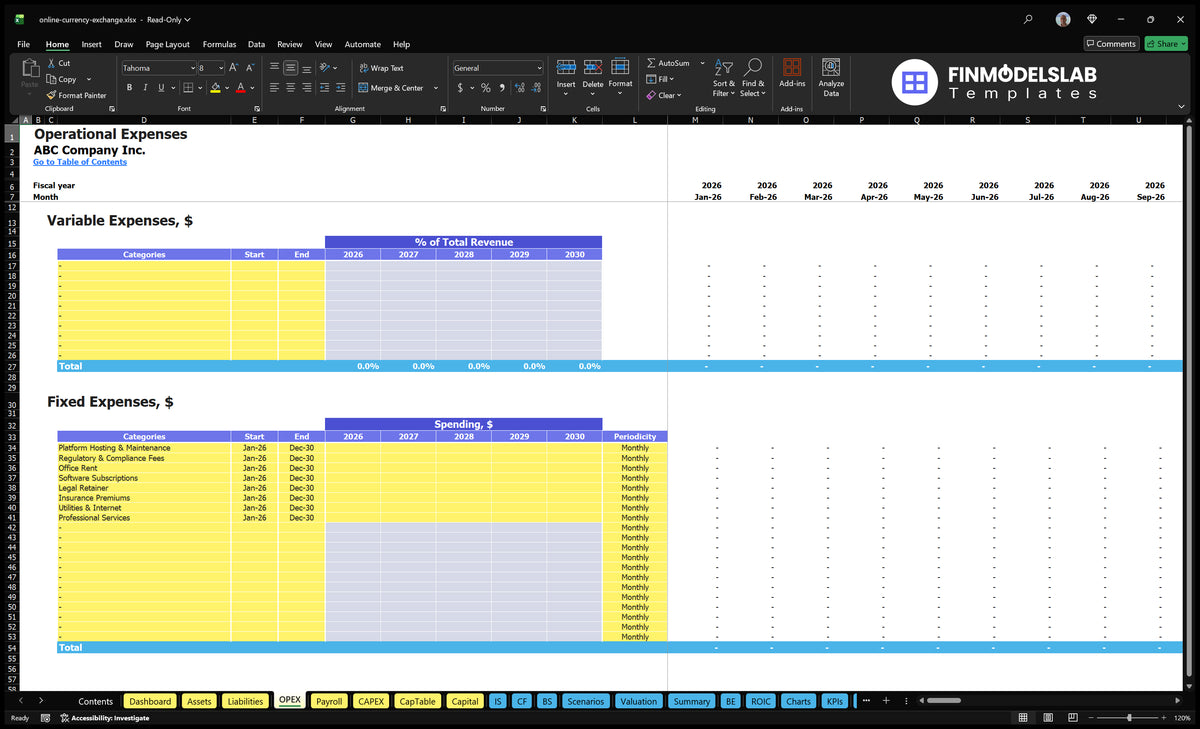Image resolution: width=1200 pixels, height=729 pixels.
Task: Open the Review ribbon tab
Action: (290, 44)
